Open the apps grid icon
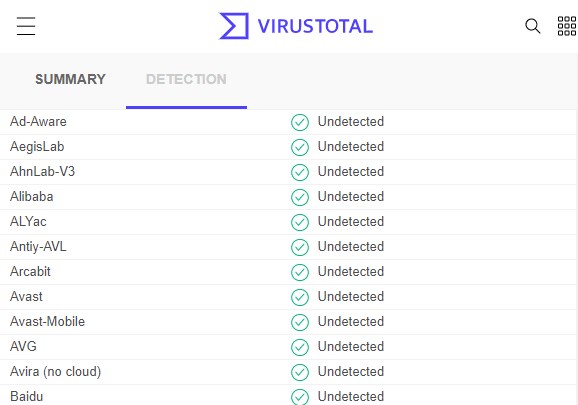578x405 pixels. point(567,26)
